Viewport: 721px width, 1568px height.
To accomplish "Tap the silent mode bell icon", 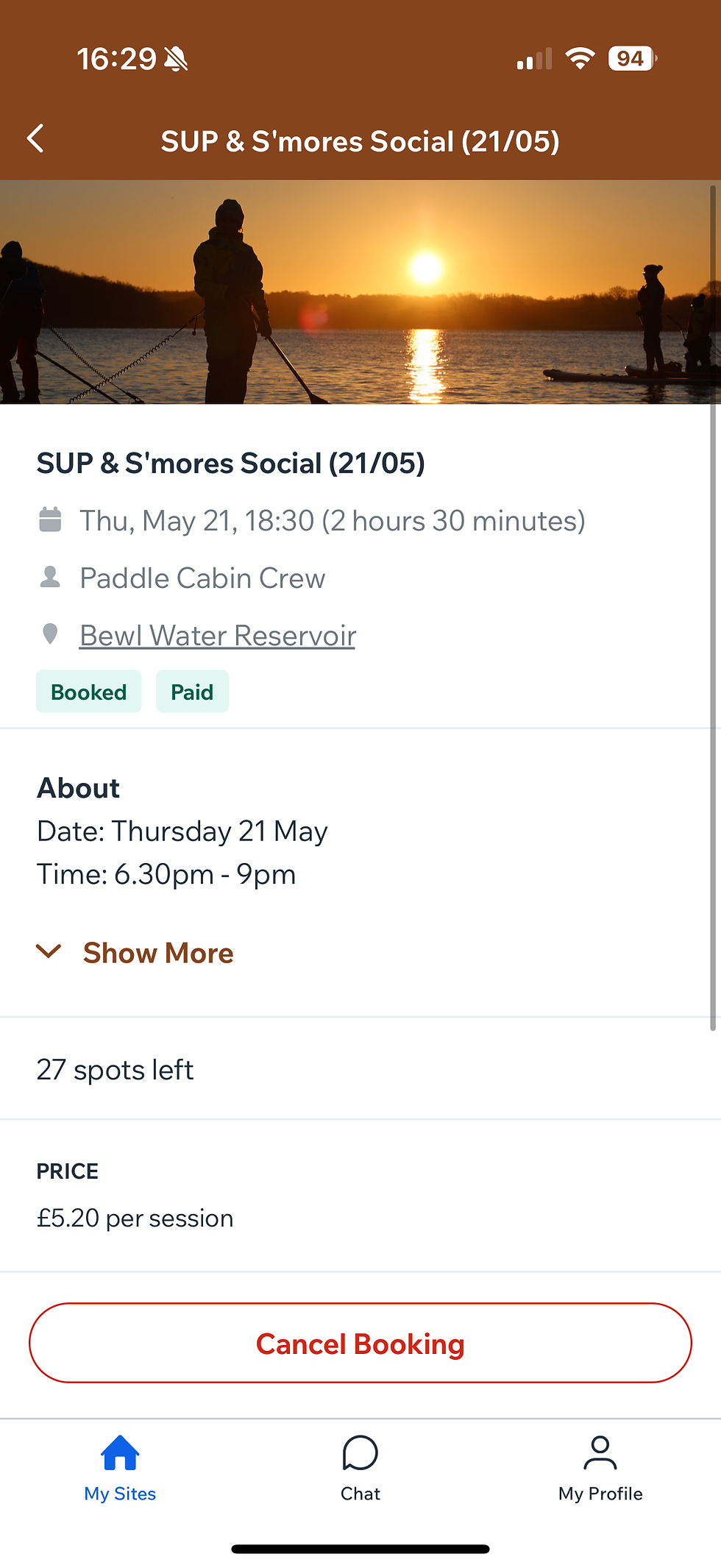I will pyautogui.click(x=177, y=59).
